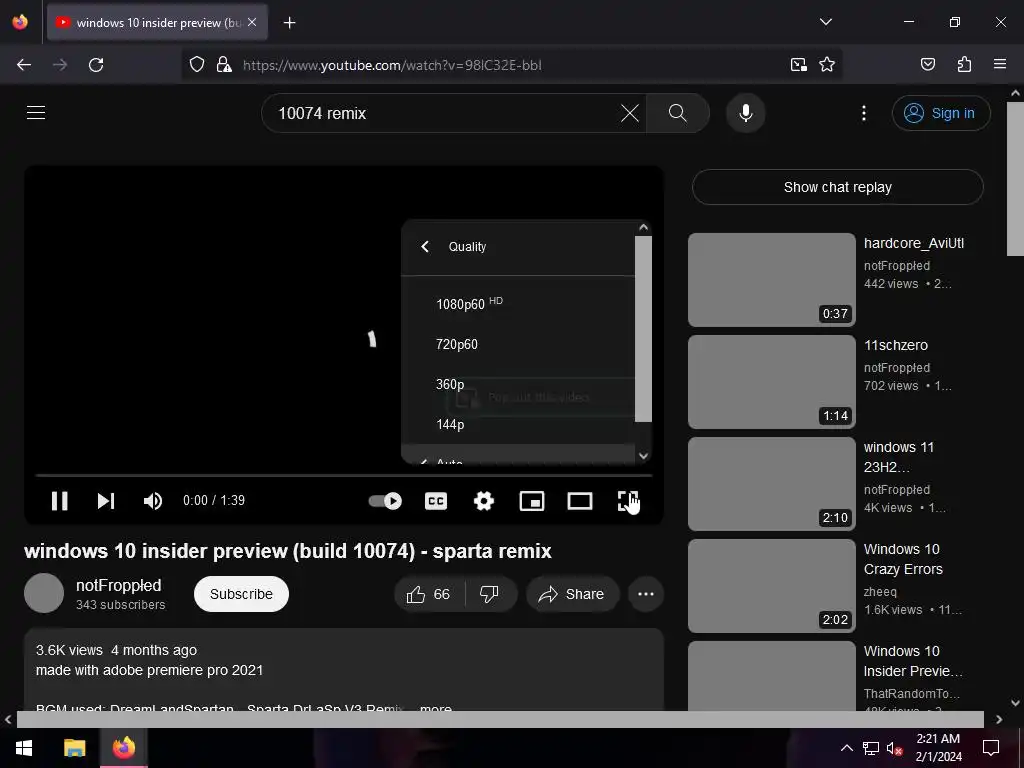Screen dimensions: 1024x768
Task: Click Show chat replay
Action: 837,187
